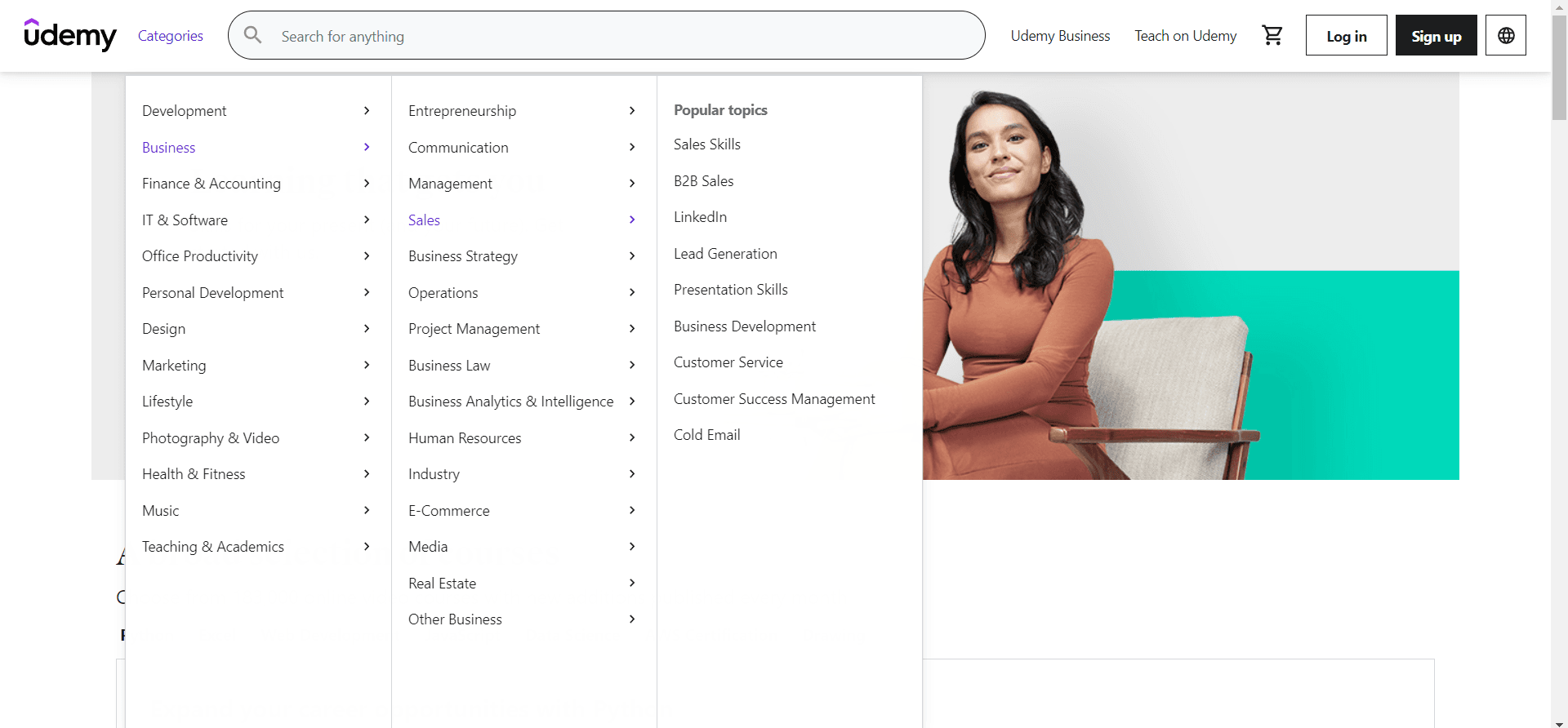This screenshot has width=1568, height=728.
Task: Expand the IT & Software submenu
Action: click(185, 220)
